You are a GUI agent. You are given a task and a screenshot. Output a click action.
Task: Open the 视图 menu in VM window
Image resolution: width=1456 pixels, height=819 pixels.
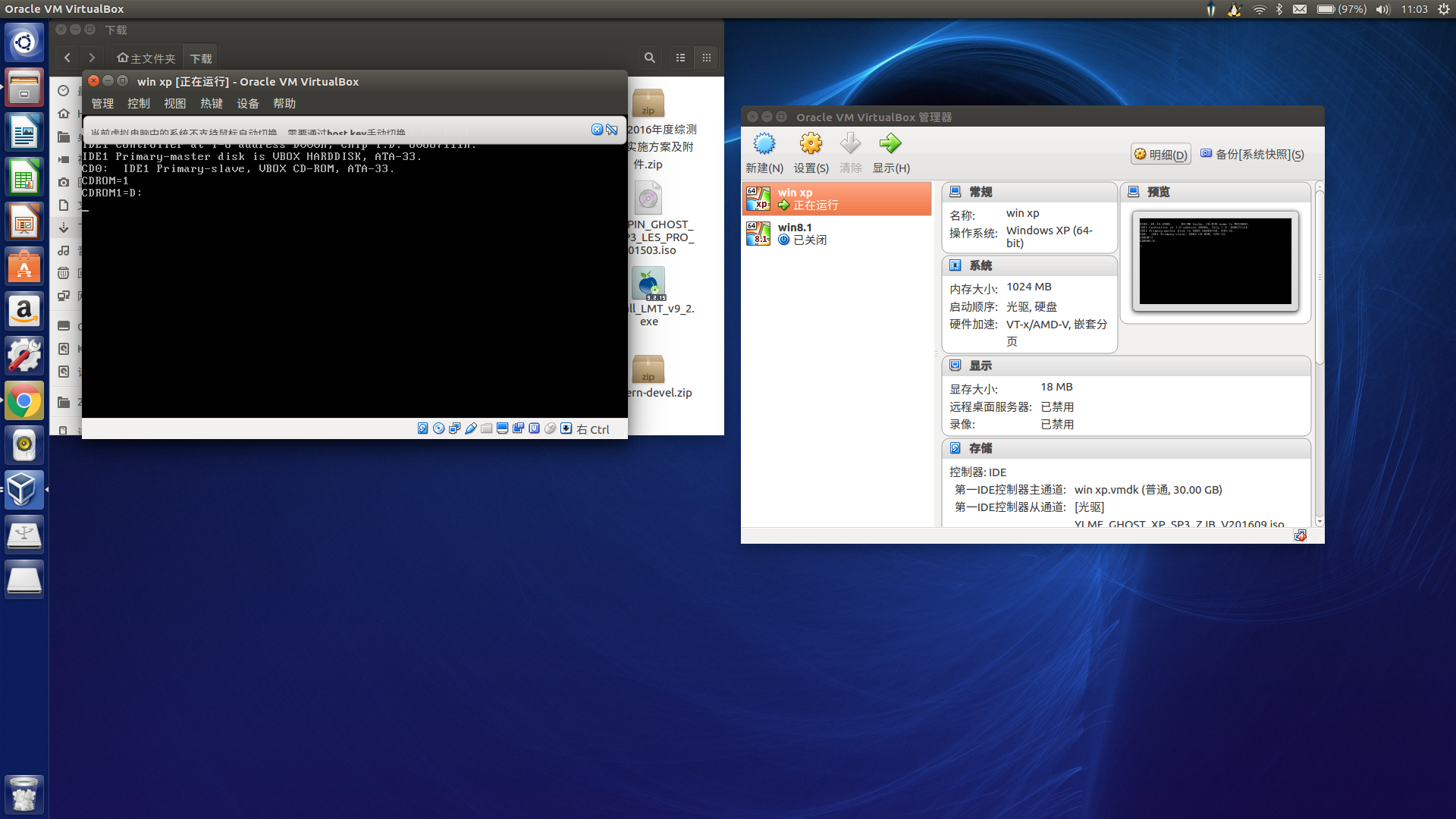175,104
